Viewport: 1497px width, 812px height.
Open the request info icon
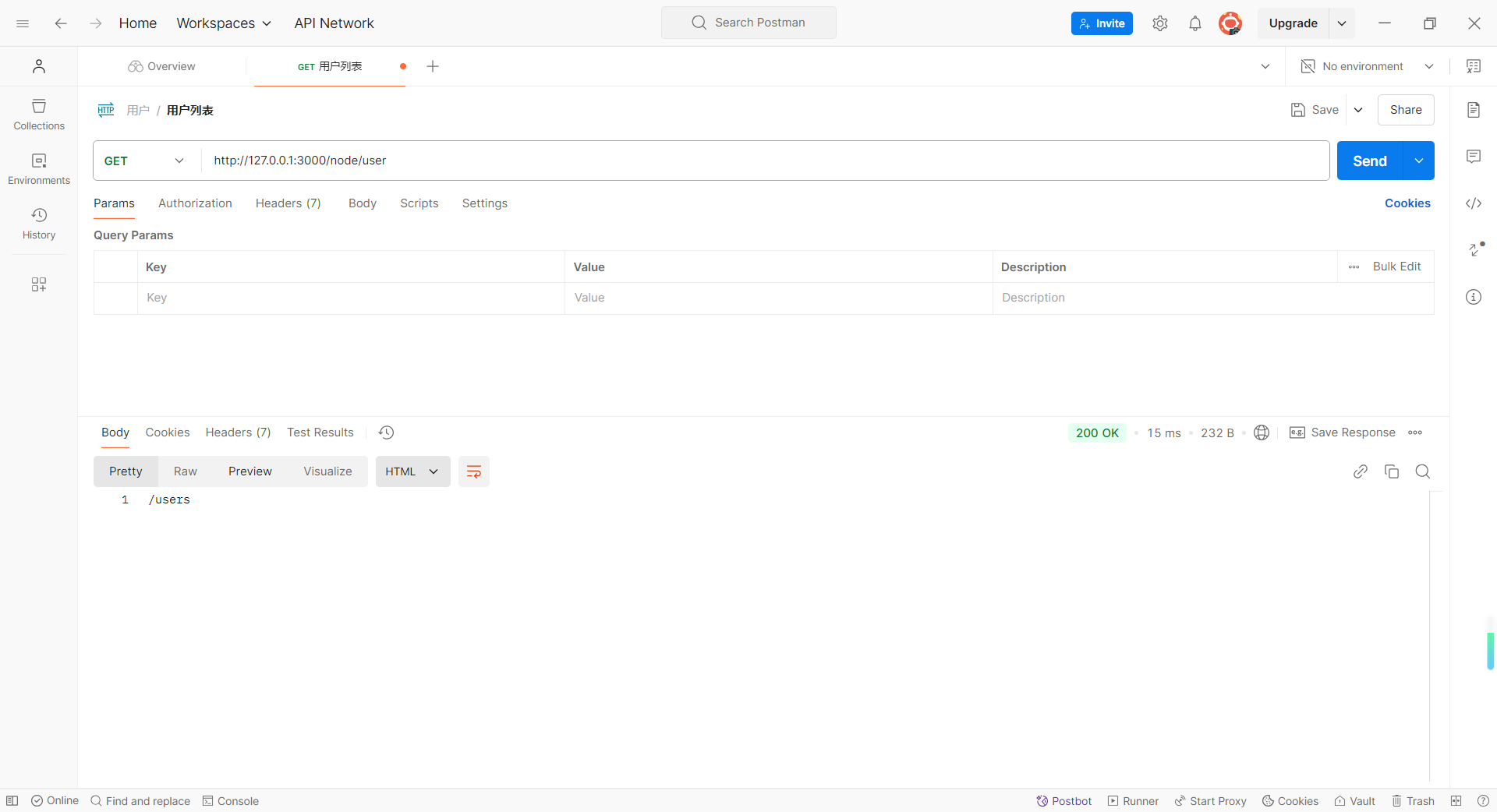point(1474,297)
